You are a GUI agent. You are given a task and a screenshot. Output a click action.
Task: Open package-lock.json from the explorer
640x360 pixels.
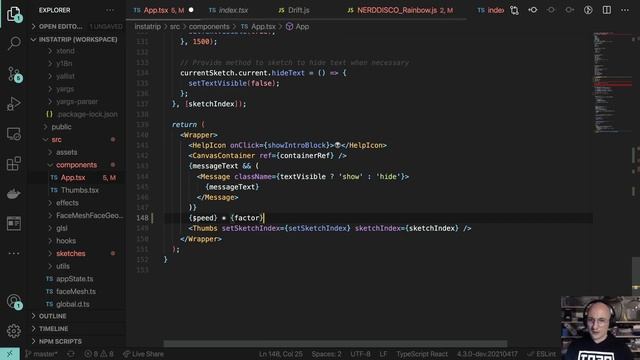[87, 114]
